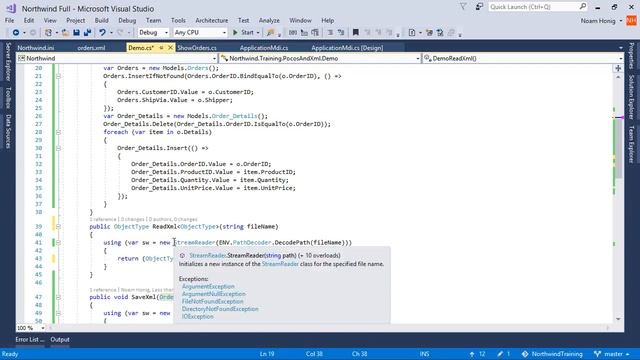
Task: Undo the last edit with the Undo icon
Action: [x=102, y=32]
